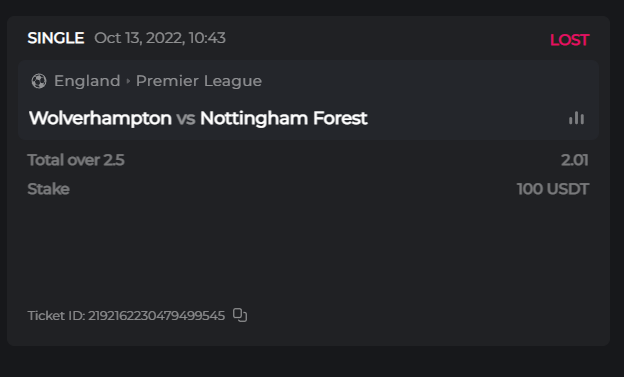Open the England country link
This screenshot has width=624, height=377.
87,81
